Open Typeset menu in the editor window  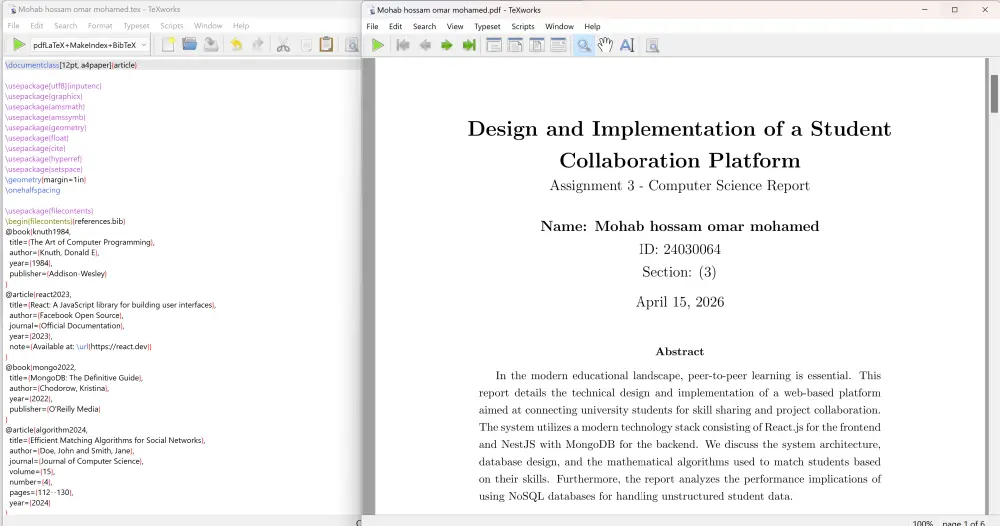coord(136,26)
